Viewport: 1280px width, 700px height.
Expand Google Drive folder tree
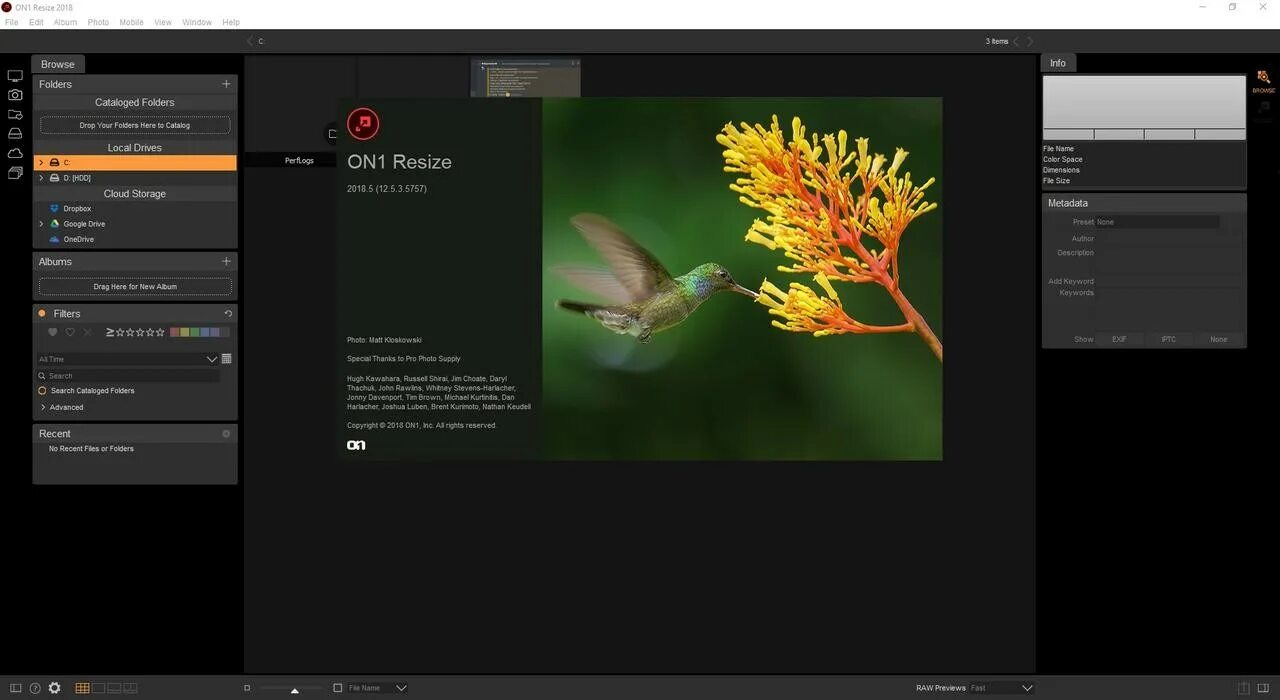pos(41,224)
